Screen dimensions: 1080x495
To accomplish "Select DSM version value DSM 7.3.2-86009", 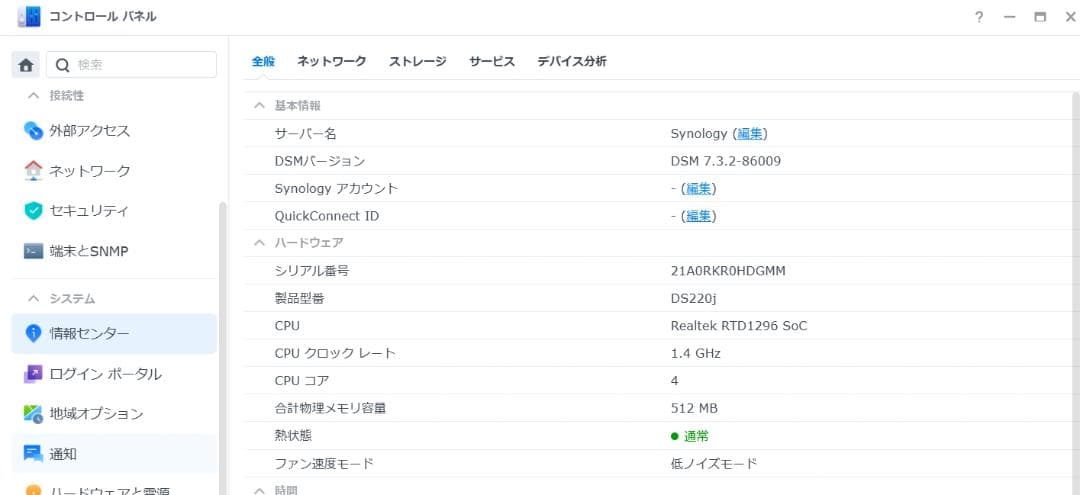I will coord(726,161).
